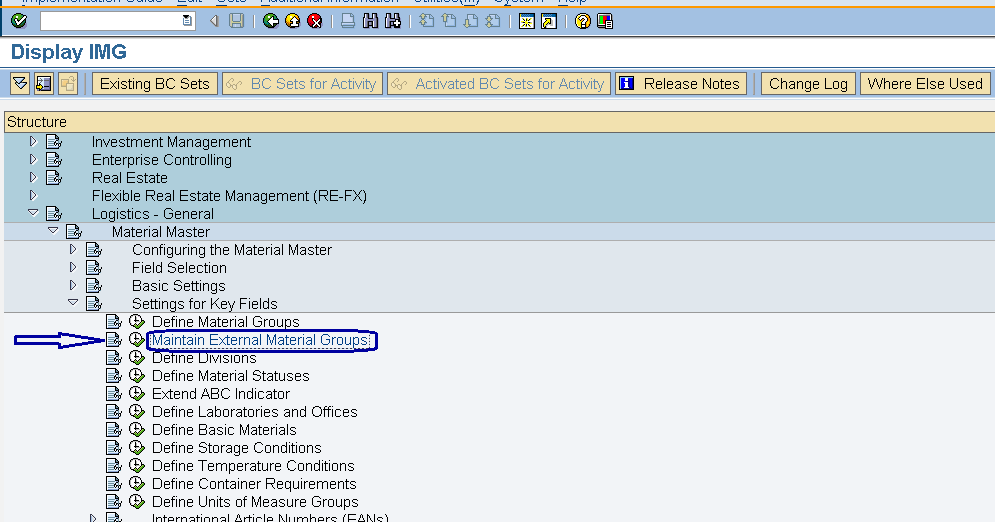Run the execute icon for Define Divisions
This screenshot has height=522, width=995.
(136, 358)
